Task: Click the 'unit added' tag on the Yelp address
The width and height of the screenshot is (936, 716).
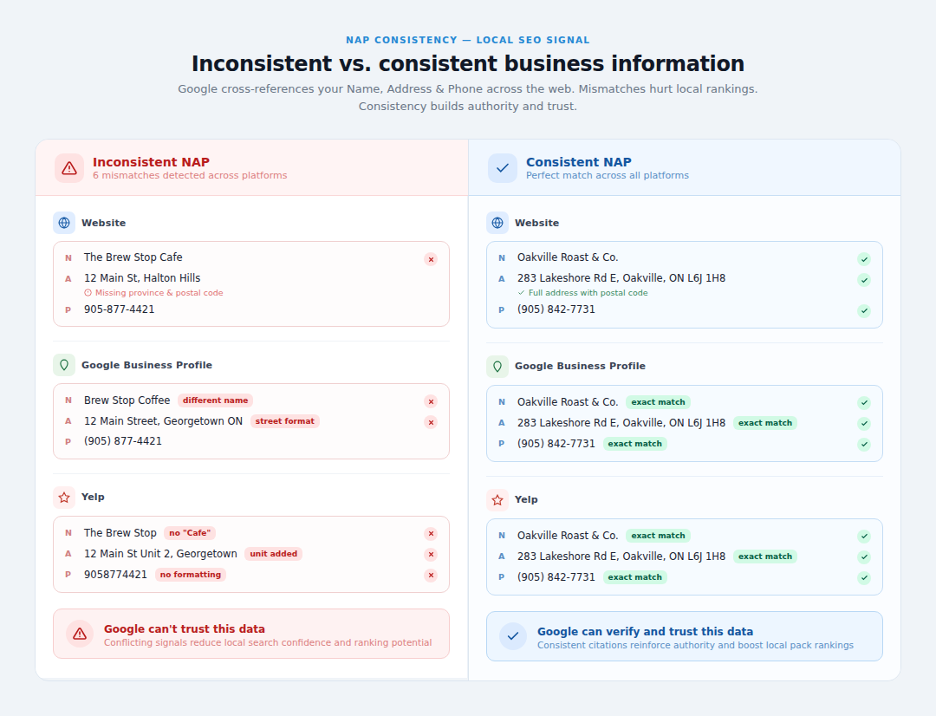Action: tap(273, 554)
